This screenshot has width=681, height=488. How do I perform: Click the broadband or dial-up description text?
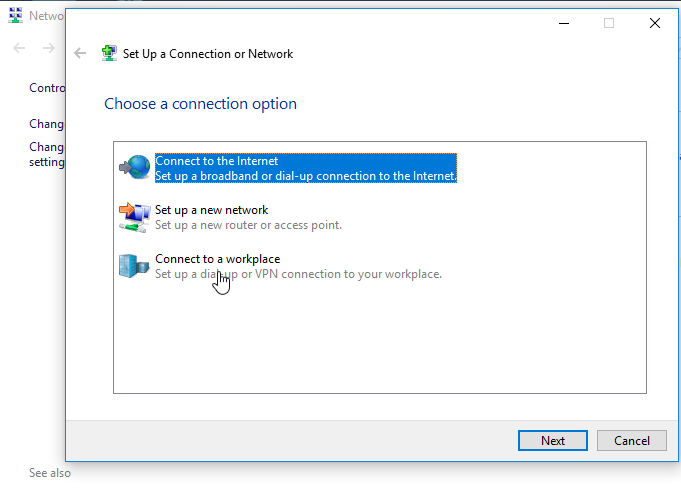[306, 176]
